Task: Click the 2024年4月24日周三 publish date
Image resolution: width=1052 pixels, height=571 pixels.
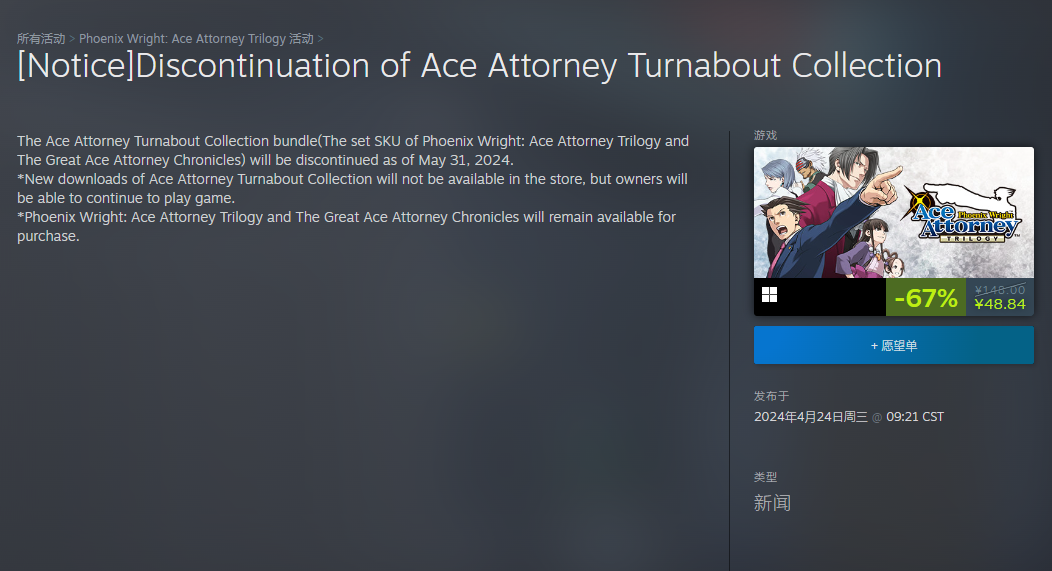Action: 811,417
